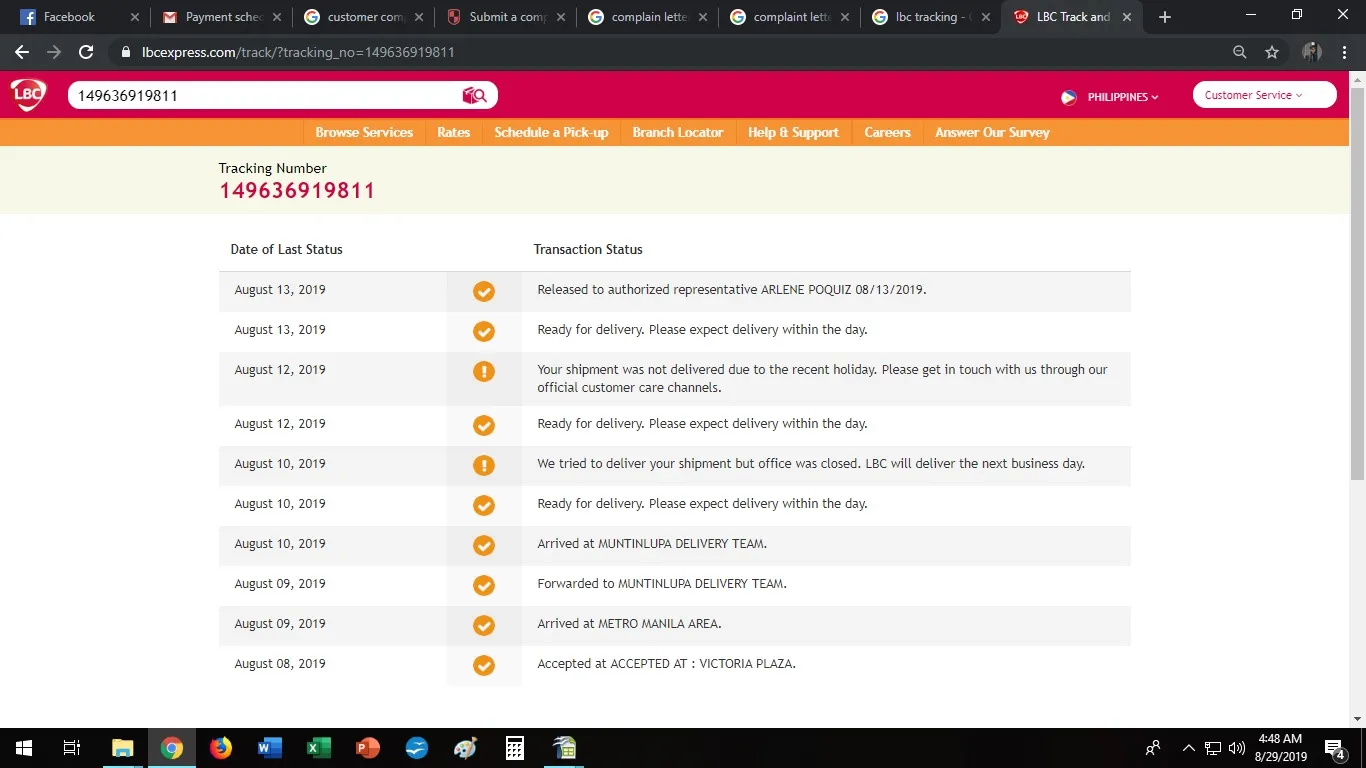Click the volume icon in system tray
Viewport: 1366px width, 768px height.
coord(1237,748)
